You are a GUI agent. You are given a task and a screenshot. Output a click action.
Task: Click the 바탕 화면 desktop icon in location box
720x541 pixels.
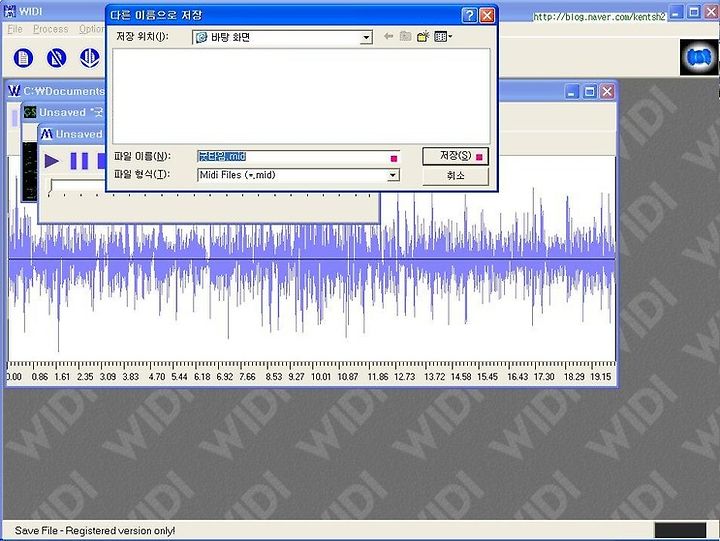click(201, 37)
